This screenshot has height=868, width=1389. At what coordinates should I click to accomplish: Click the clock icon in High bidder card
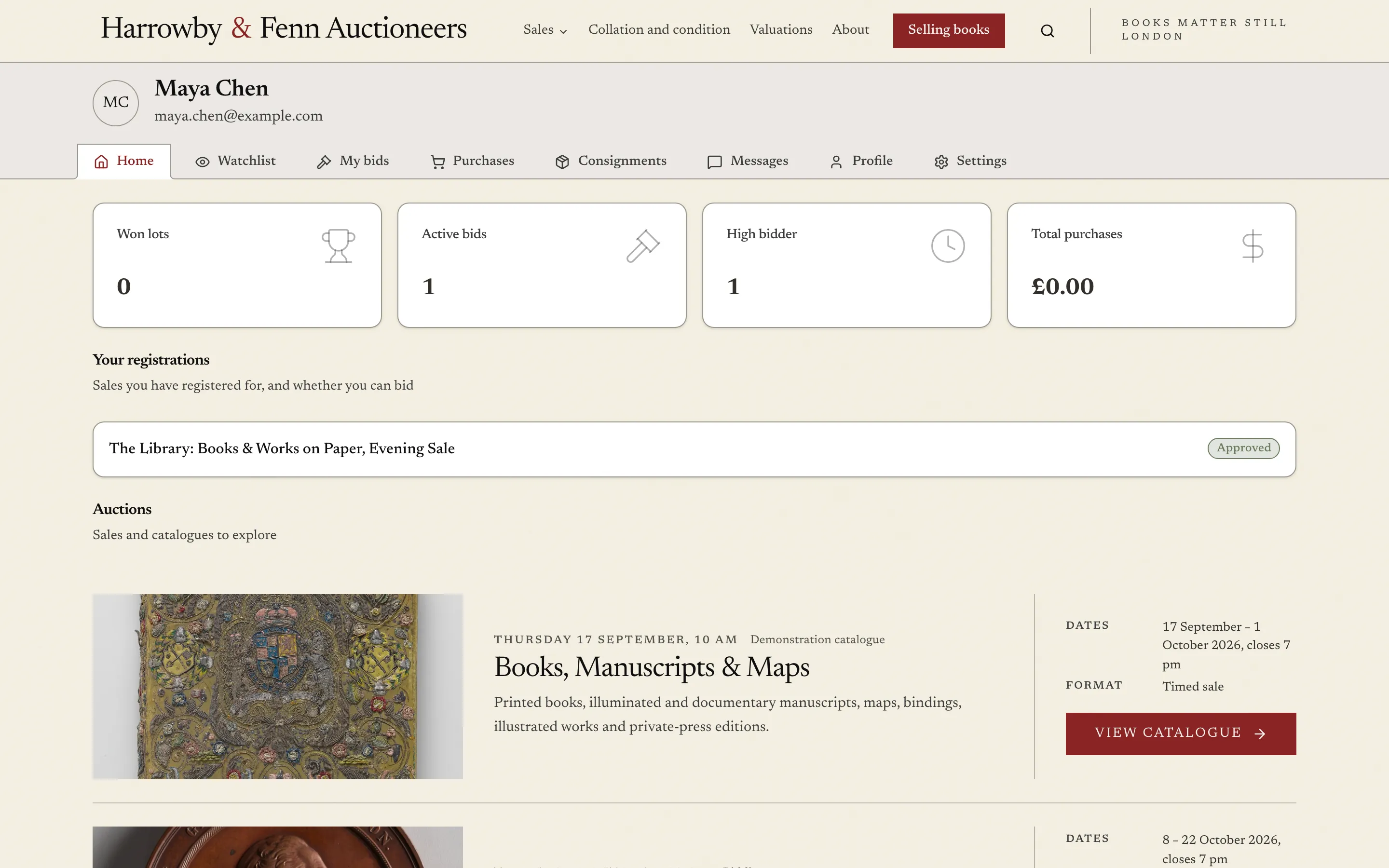[x=948, y=246]
